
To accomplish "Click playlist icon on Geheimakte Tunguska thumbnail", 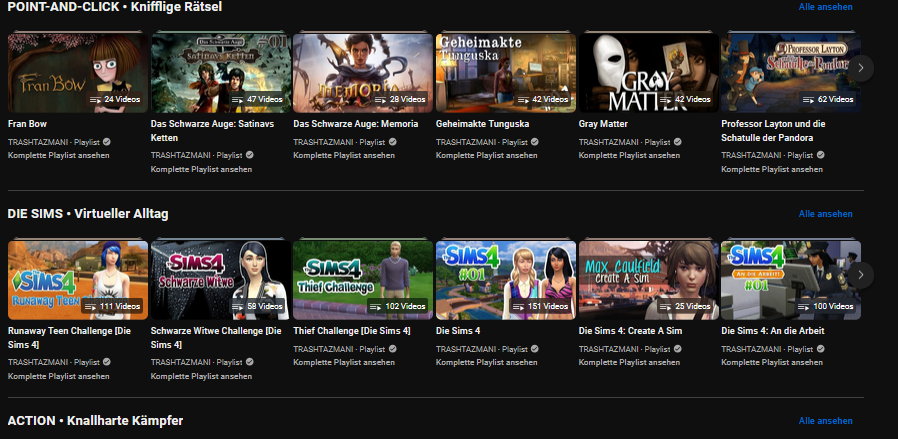I will [523, 100].
